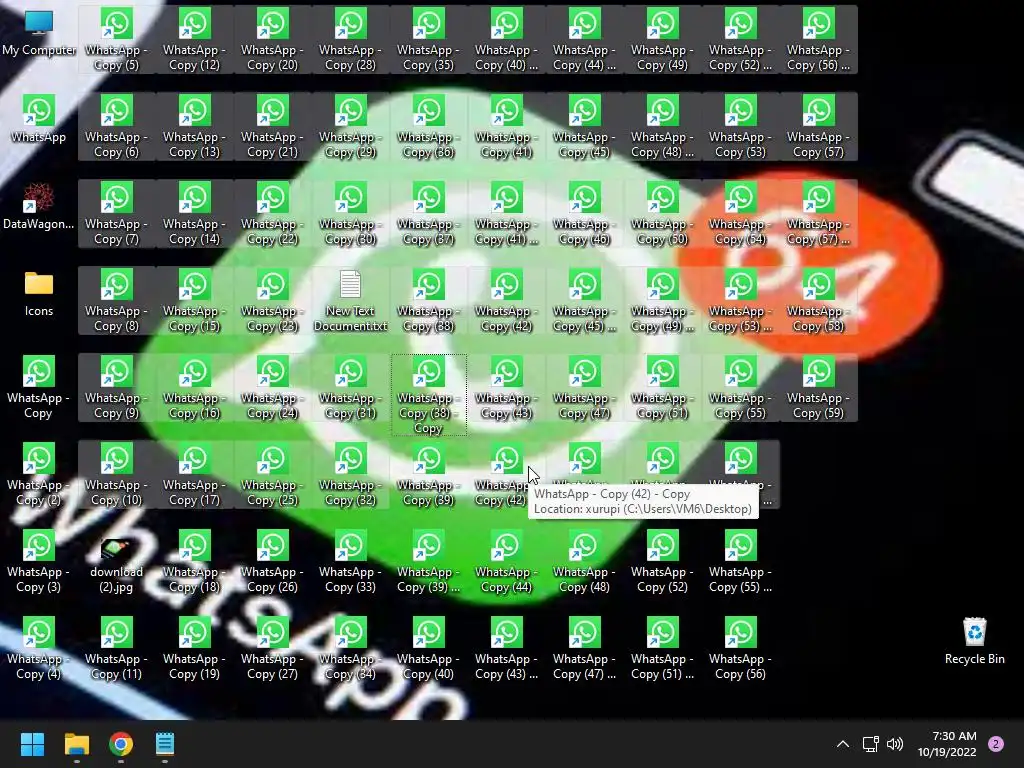Select WhatsApp - Copy (50) shortcut
The height and width of the screenshot is (768, 1024).
[x=662, y=214]
